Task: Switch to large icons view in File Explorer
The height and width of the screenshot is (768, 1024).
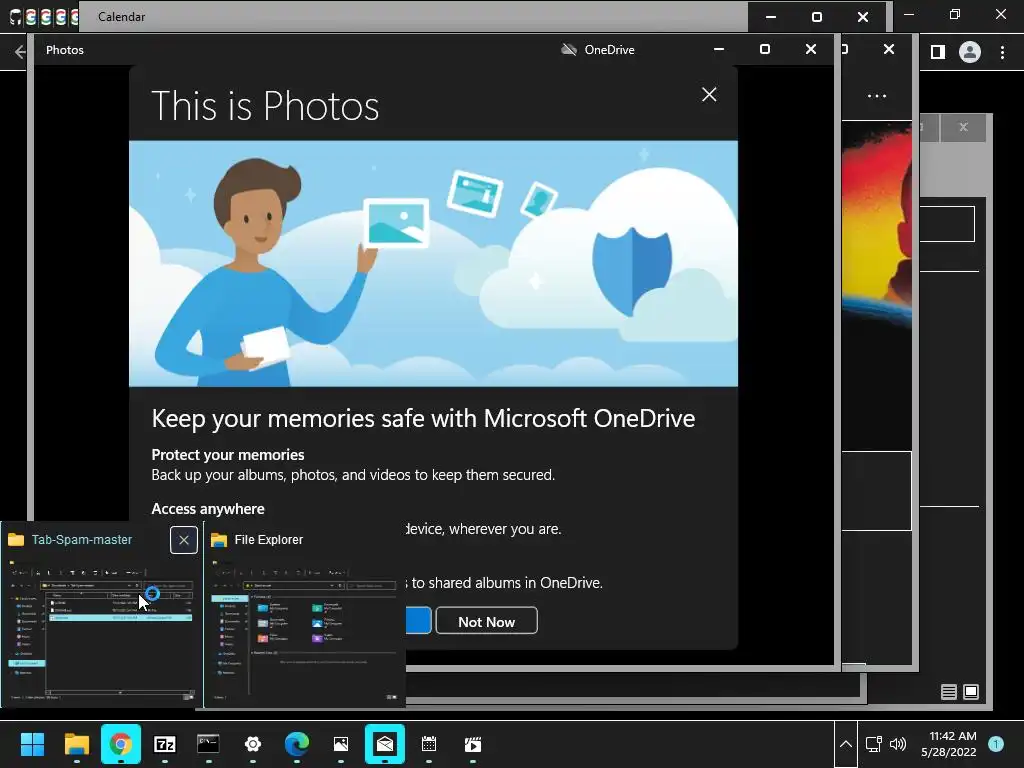Action: coord(971,692)
